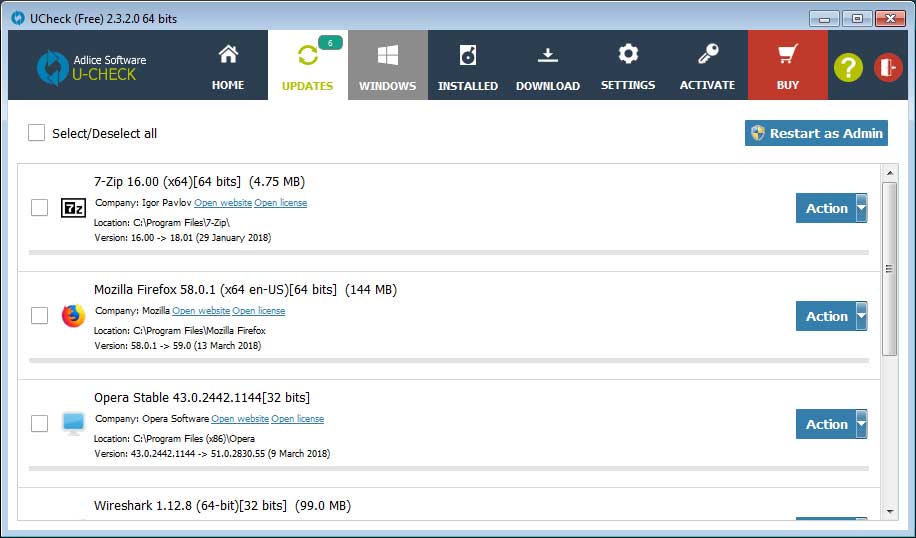The height and width of the screenshot is (538, 916).
Task: Click Action button for 7-Zip
Action: coord(826,208)
